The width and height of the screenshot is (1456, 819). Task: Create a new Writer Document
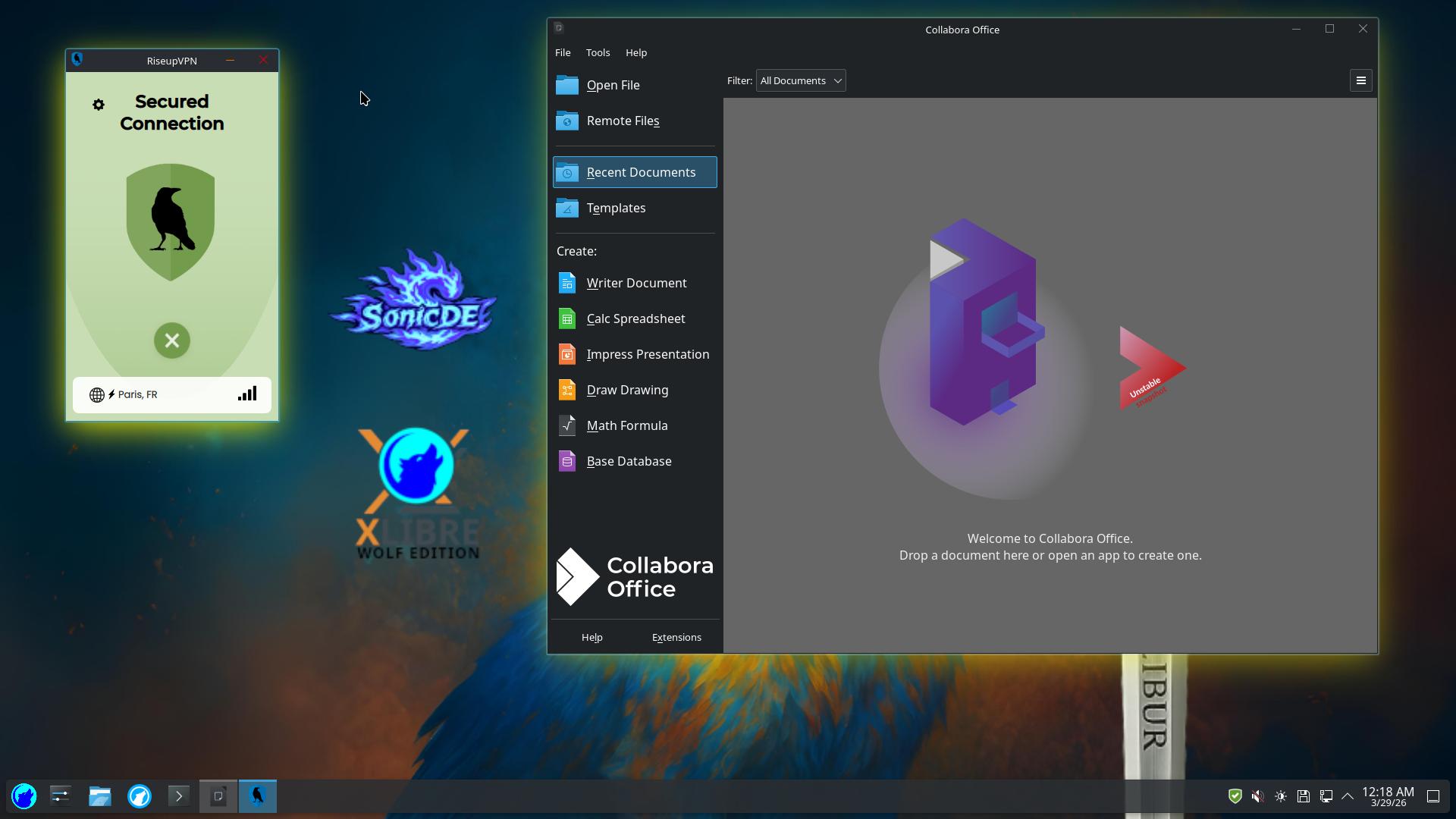click(x=635, y=283)
